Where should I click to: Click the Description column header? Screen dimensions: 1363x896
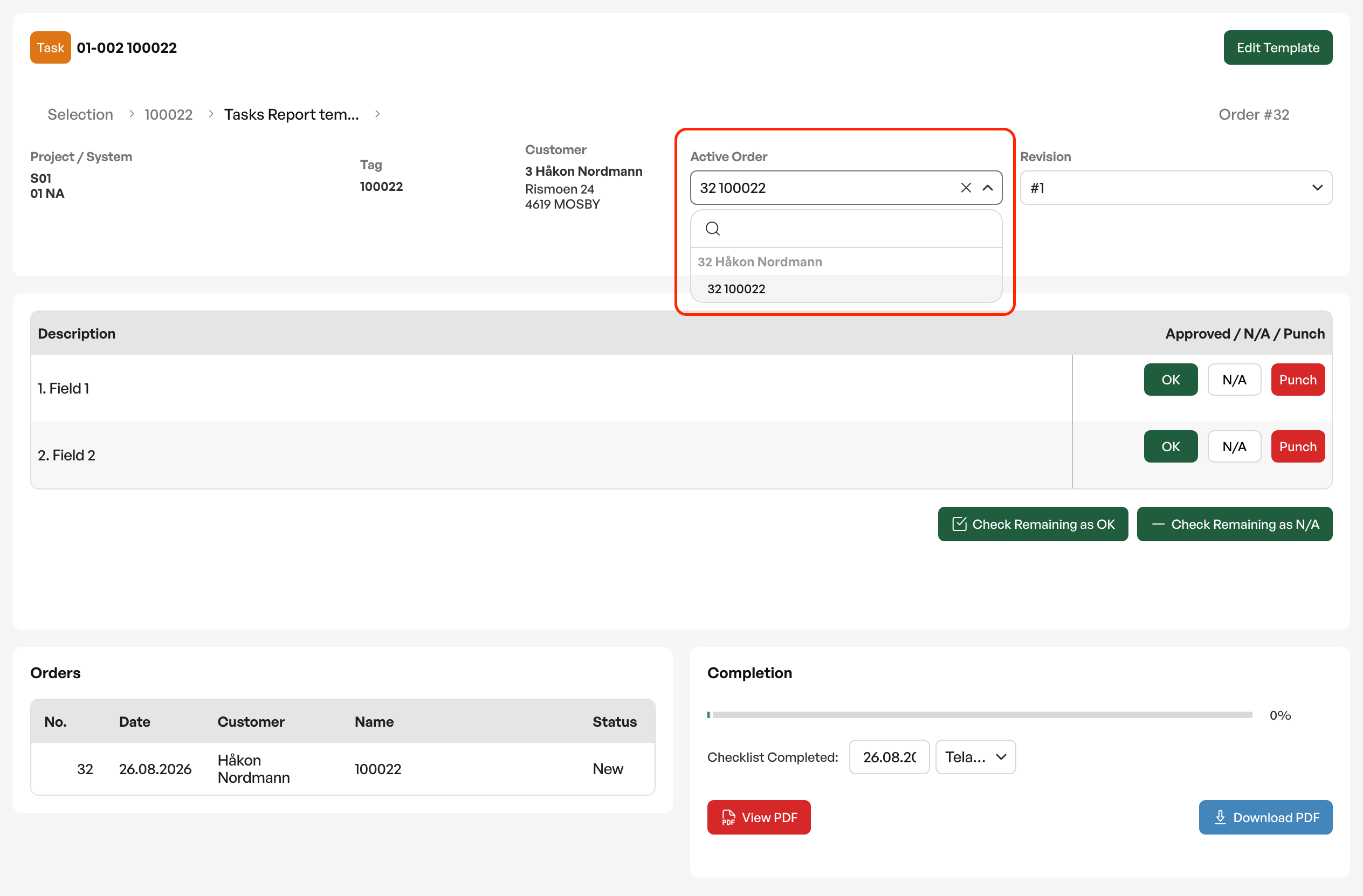point(77,334)
